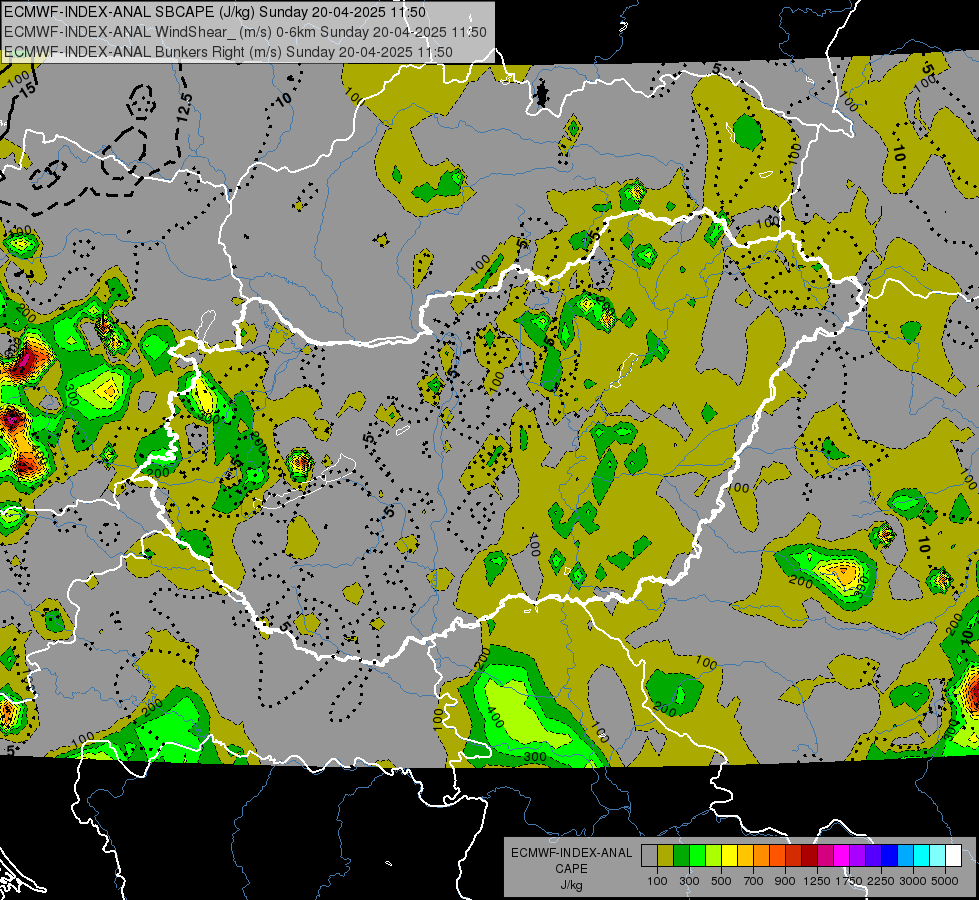Click the white swatch ending the legend
979x900 pixels.
(954, 856)
